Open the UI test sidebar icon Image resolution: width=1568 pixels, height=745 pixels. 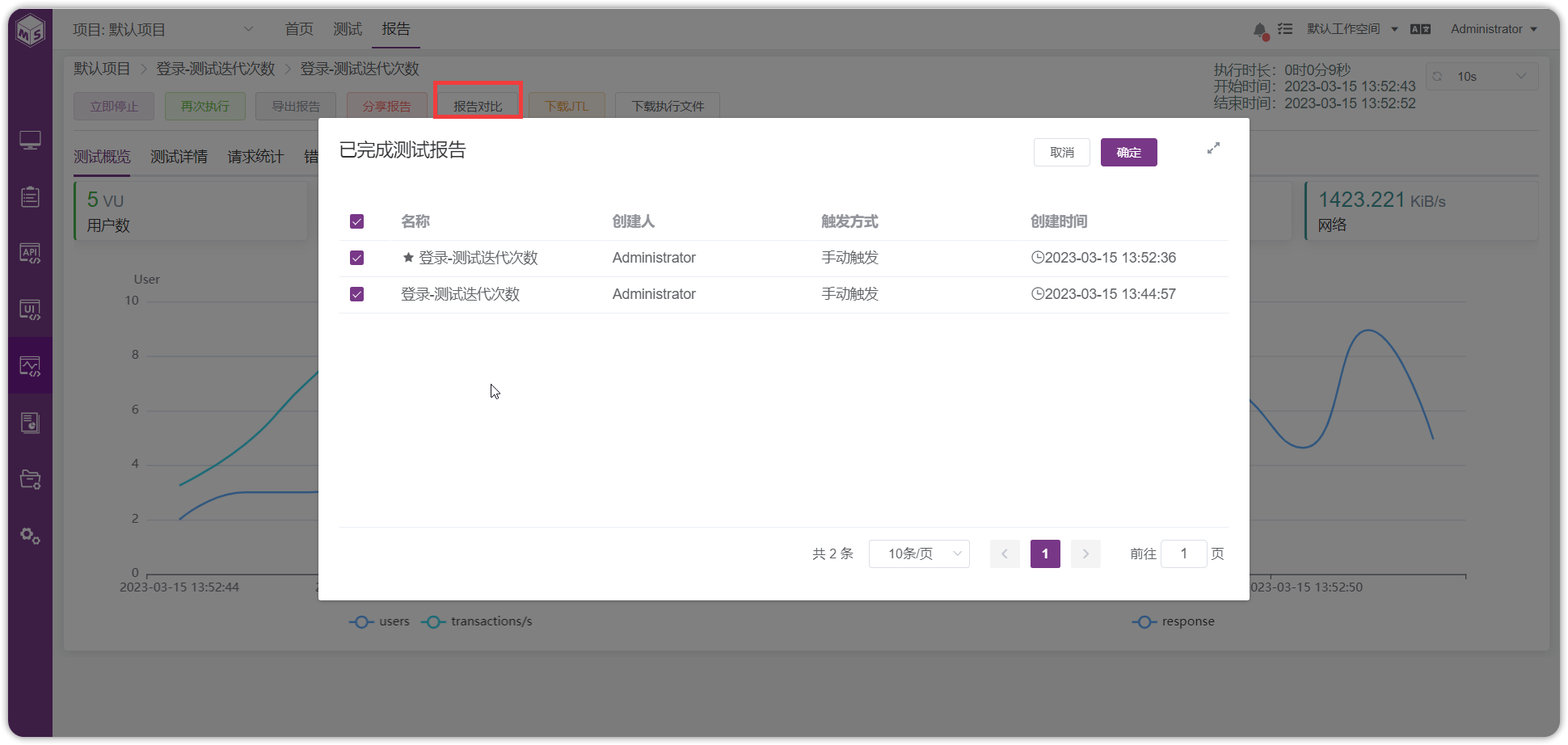pos(31,310)
